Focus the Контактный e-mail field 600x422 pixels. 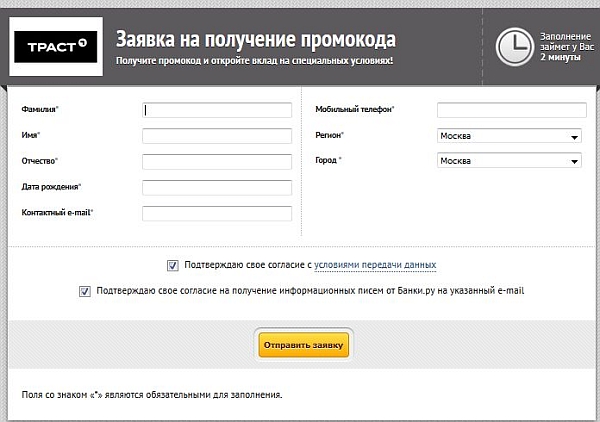click(217, 213)
